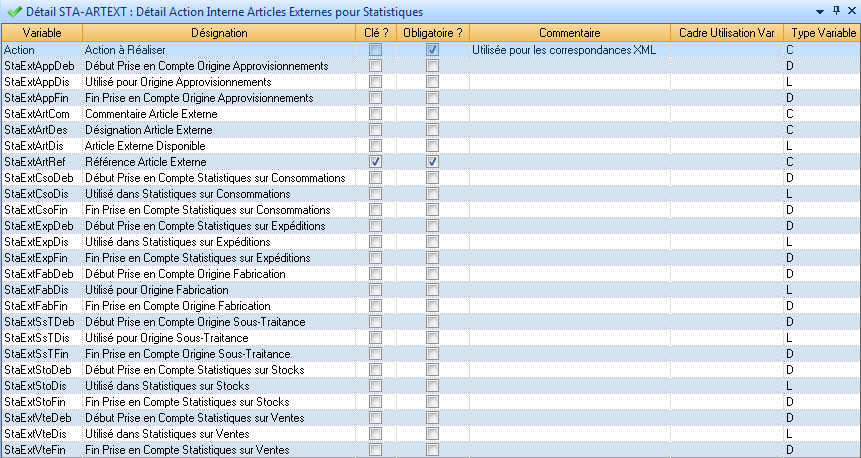The height and width of the screenshot is (458, 861).
Task: Select the StaExtArtCom variable row
Action: pyautogui.click(x=36, y=114)
